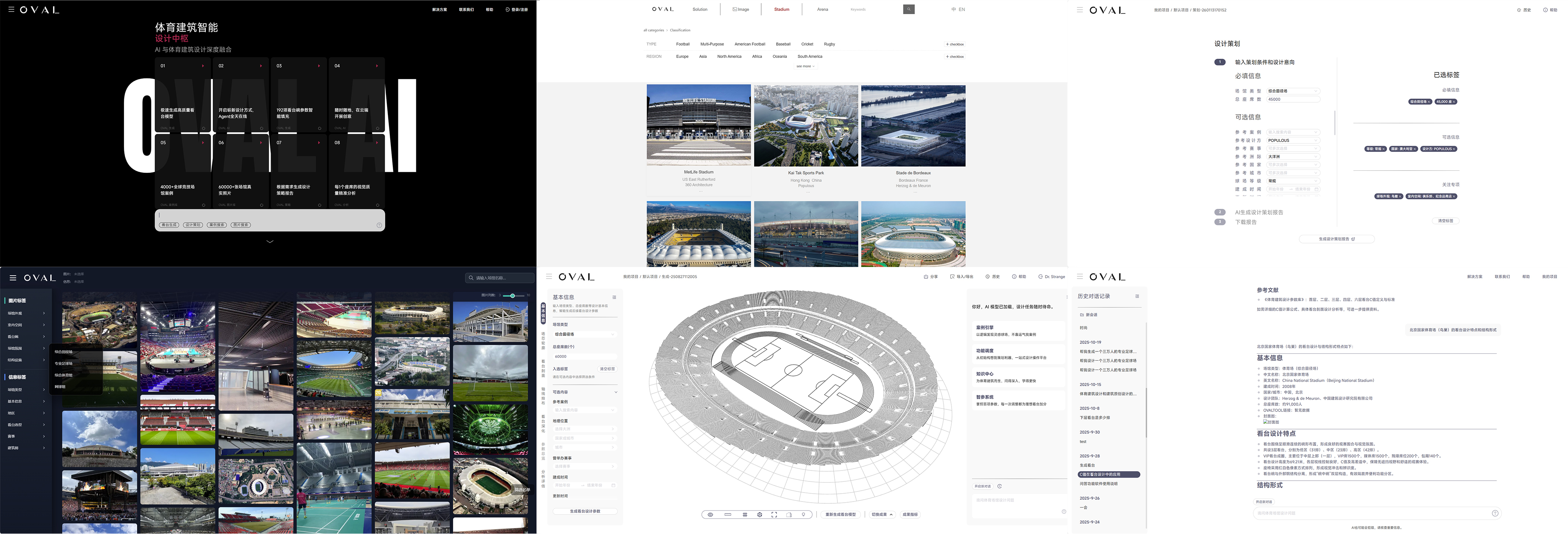Select 专业足球场 from the flyout submenu

tap(64, 363)
